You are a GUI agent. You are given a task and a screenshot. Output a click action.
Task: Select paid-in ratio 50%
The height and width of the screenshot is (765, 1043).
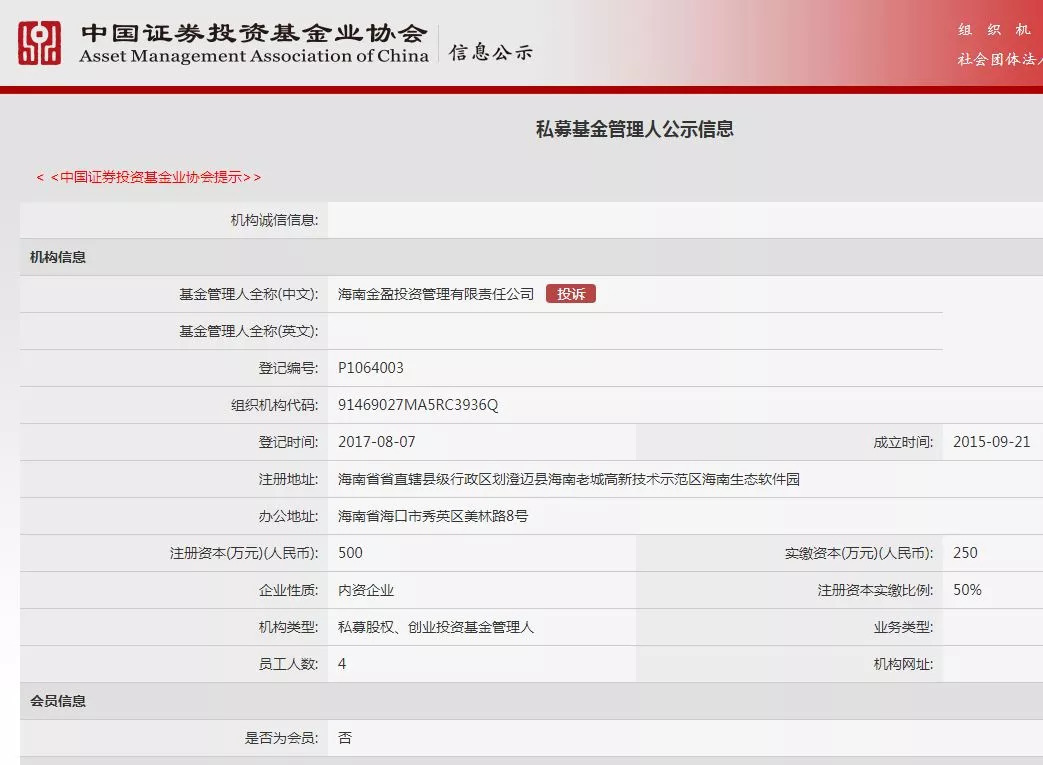(x=967, y=590)
